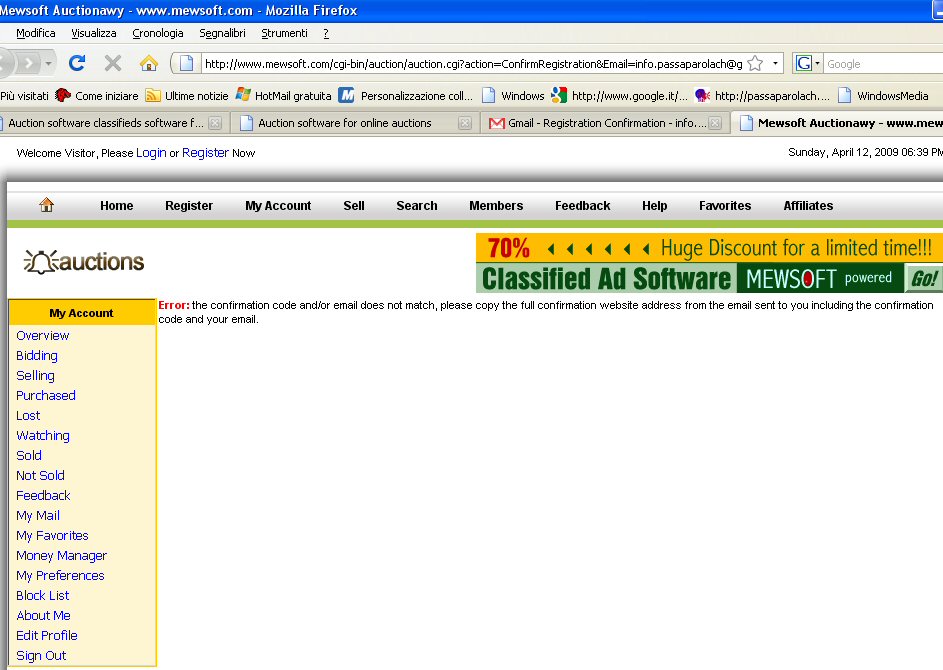Open Selling in sidebar

35,376
